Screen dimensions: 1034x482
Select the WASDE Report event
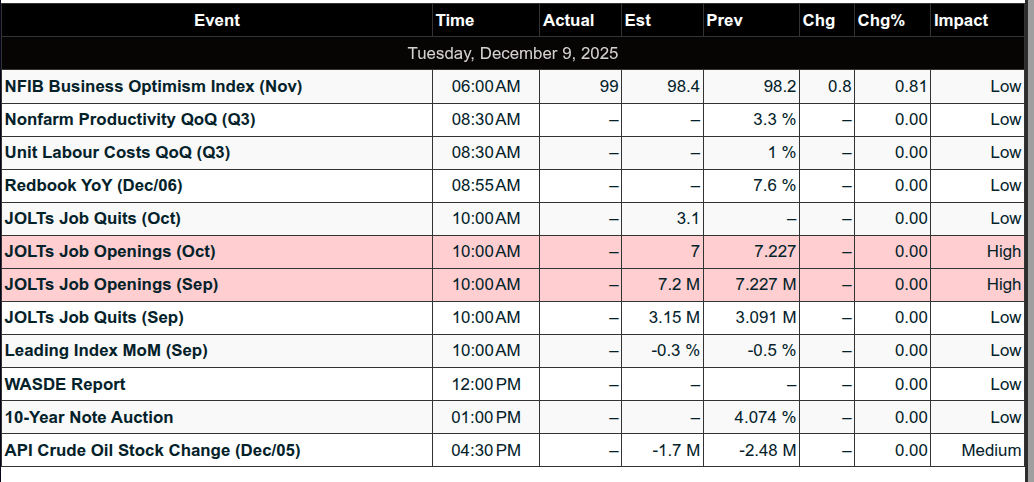65,384
